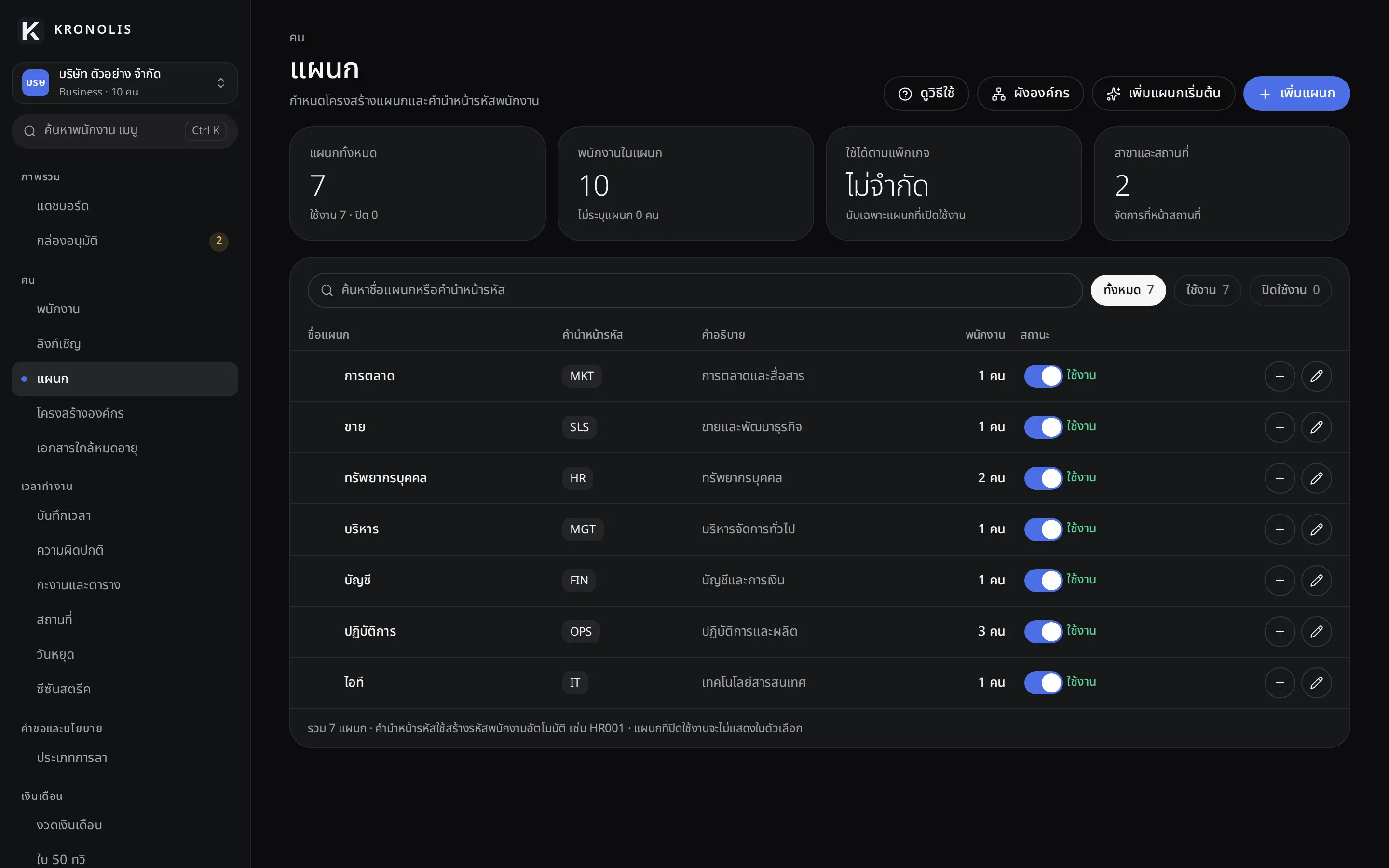The height and width of the screenshot is (868, 1389).
Task: Click the sidebar ค้นหาพนักงาน เมนู search box
Action: [124, 131]
